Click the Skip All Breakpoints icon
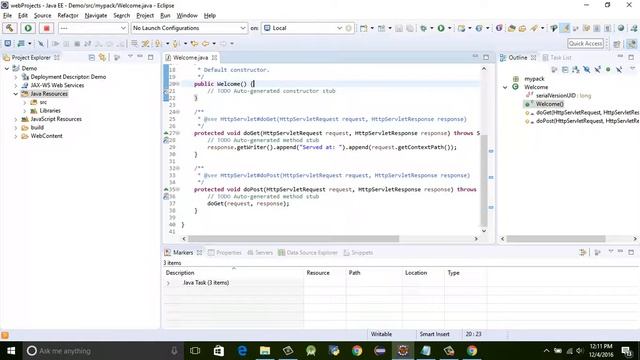 tap(41, 43)
